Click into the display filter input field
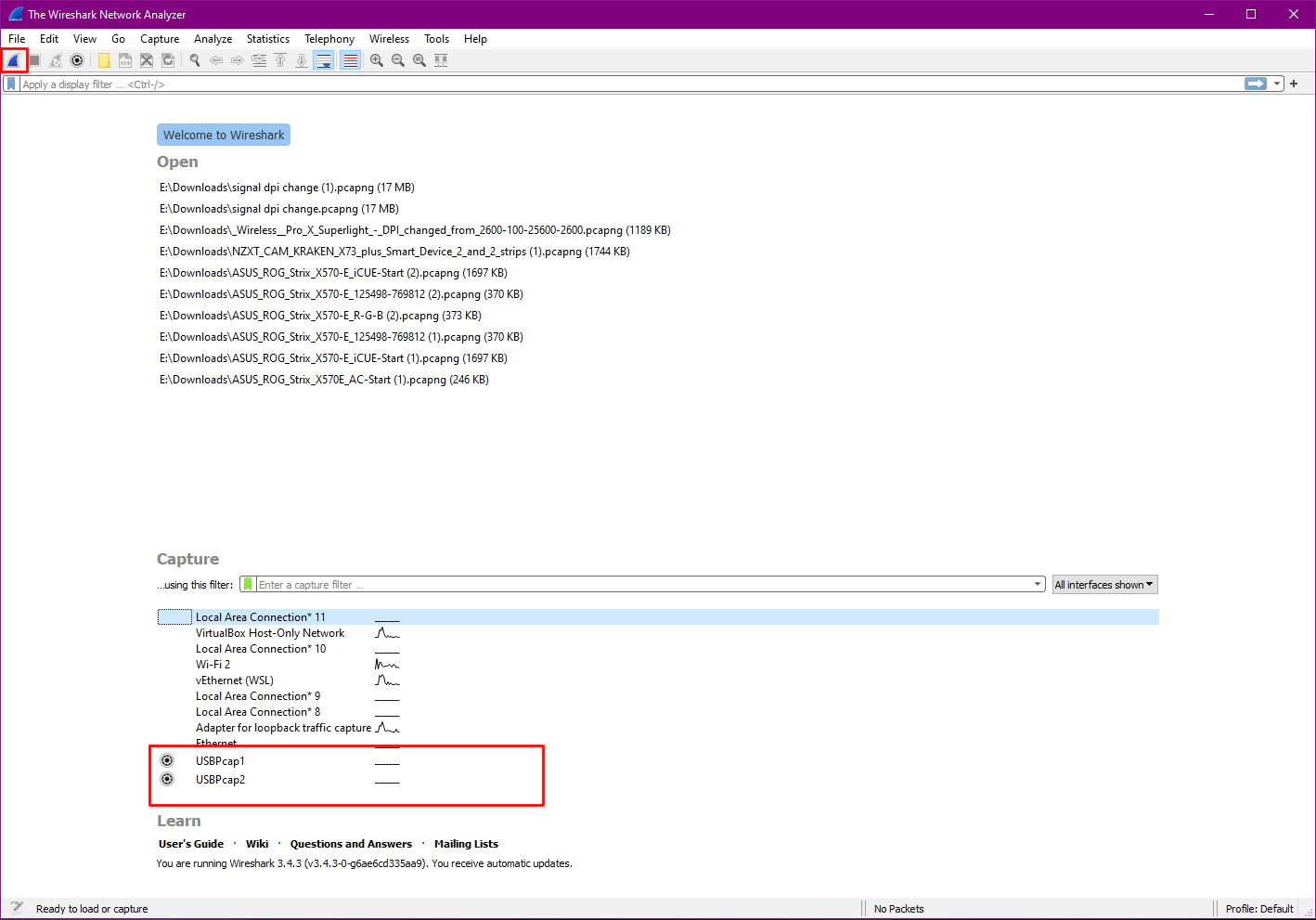 coord(631,84)
